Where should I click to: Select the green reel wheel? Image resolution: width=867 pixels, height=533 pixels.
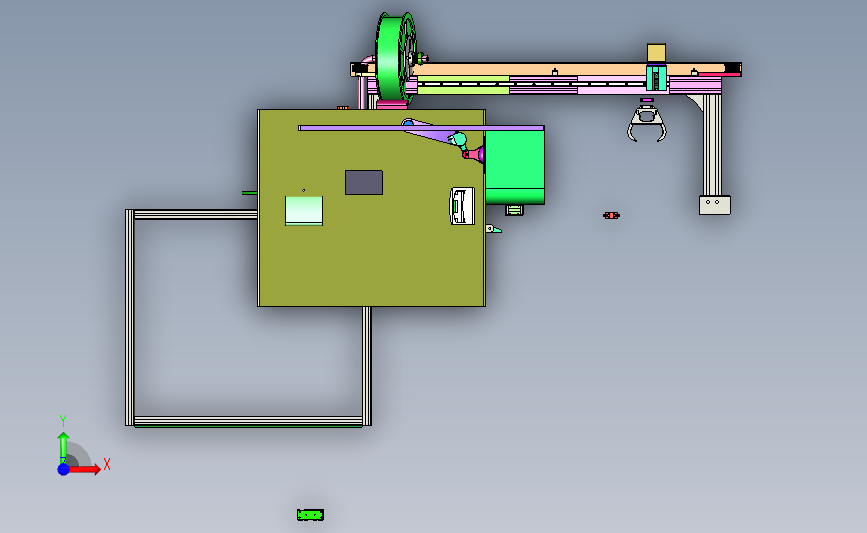tap(395, 58)
